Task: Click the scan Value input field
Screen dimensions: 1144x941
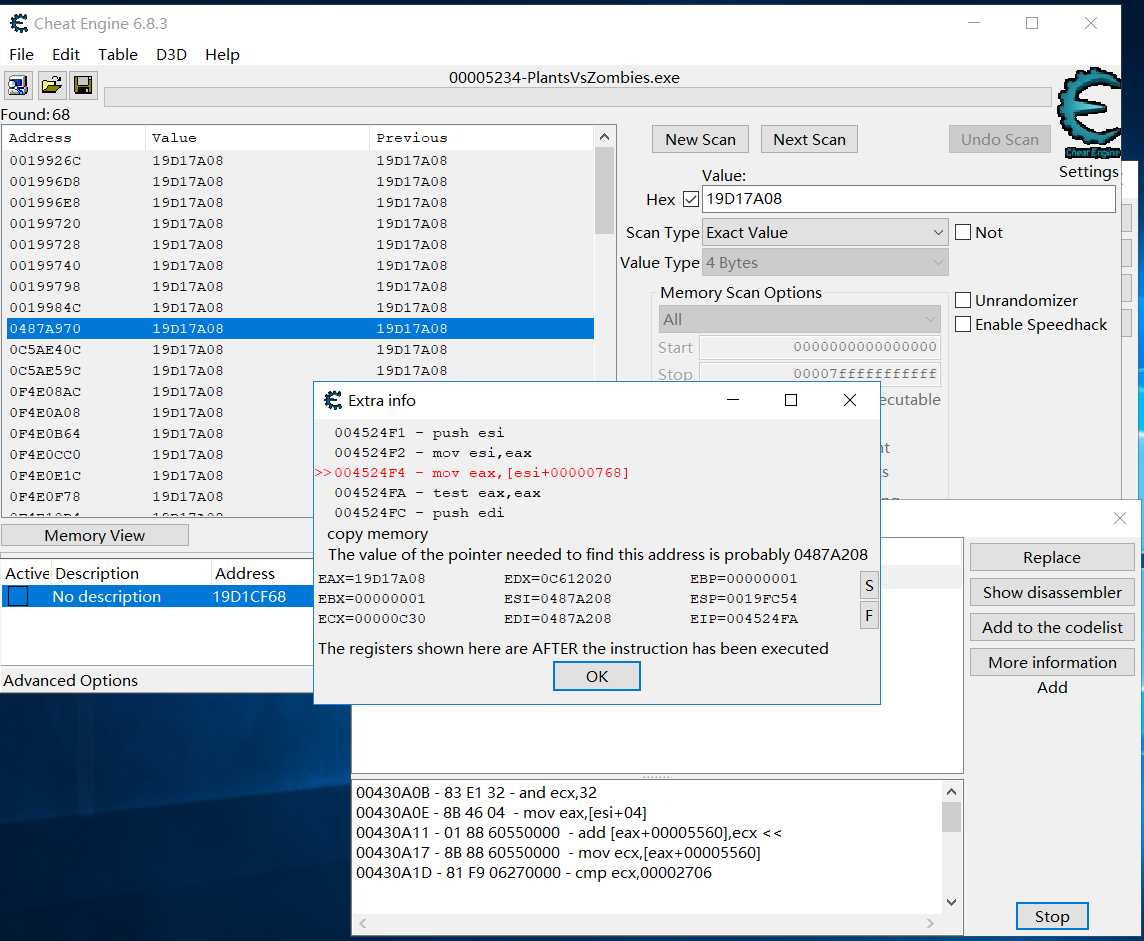Action: [908, 199]
